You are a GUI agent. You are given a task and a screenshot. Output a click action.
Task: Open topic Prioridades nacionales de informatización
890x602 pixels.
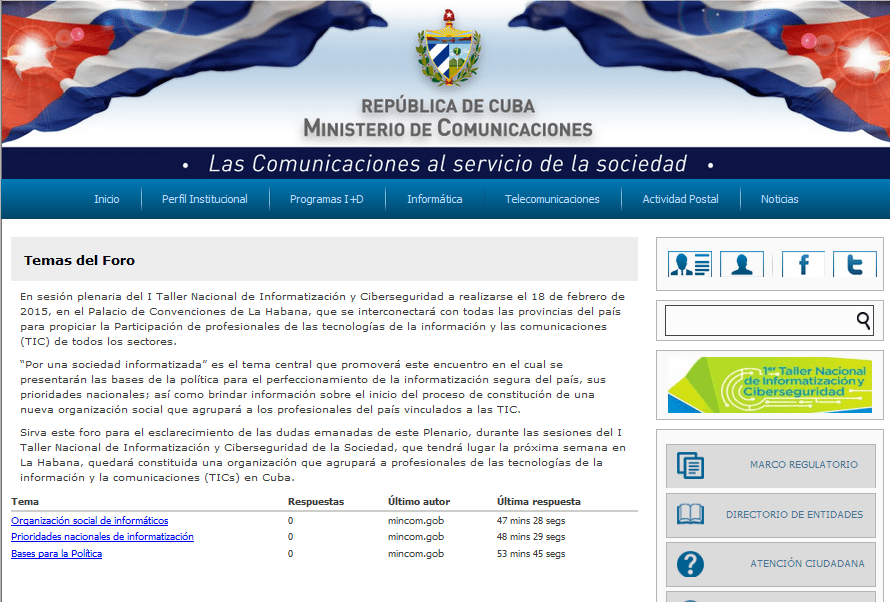(102, 537)
